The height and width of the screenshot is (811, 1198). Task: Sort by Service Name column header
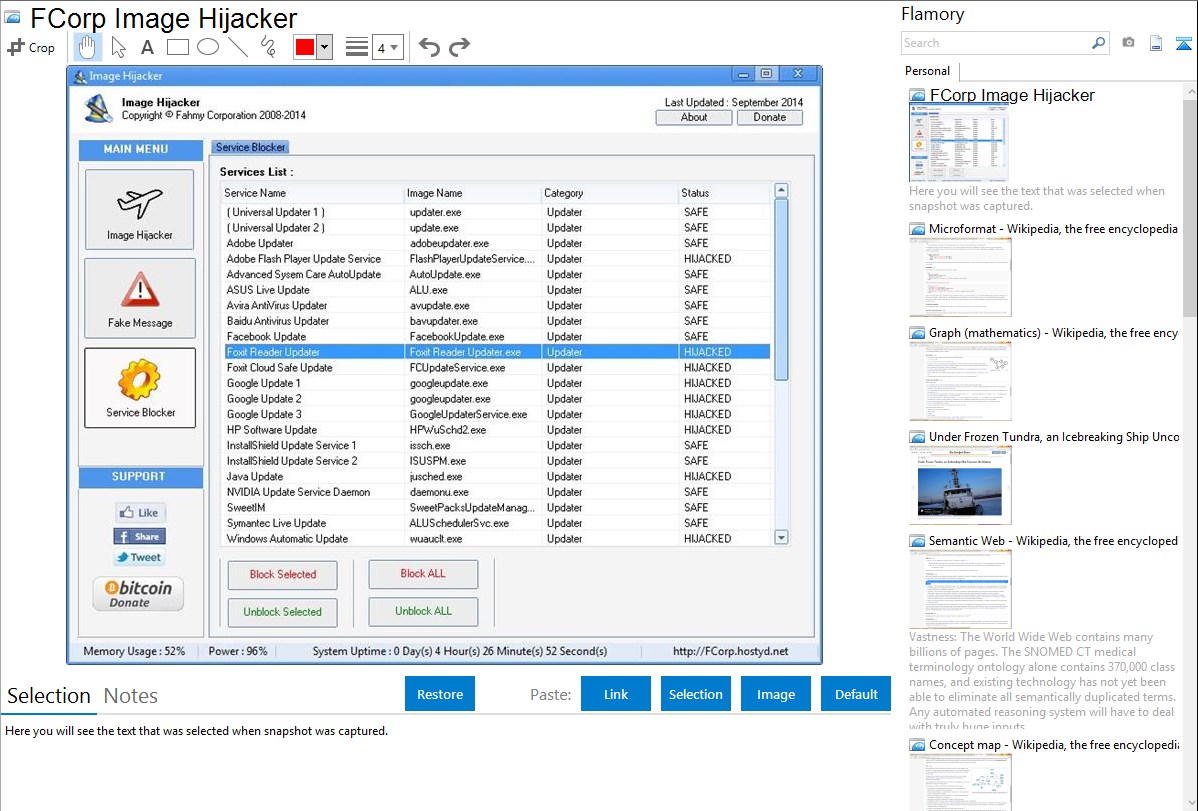tap(312, 193)
